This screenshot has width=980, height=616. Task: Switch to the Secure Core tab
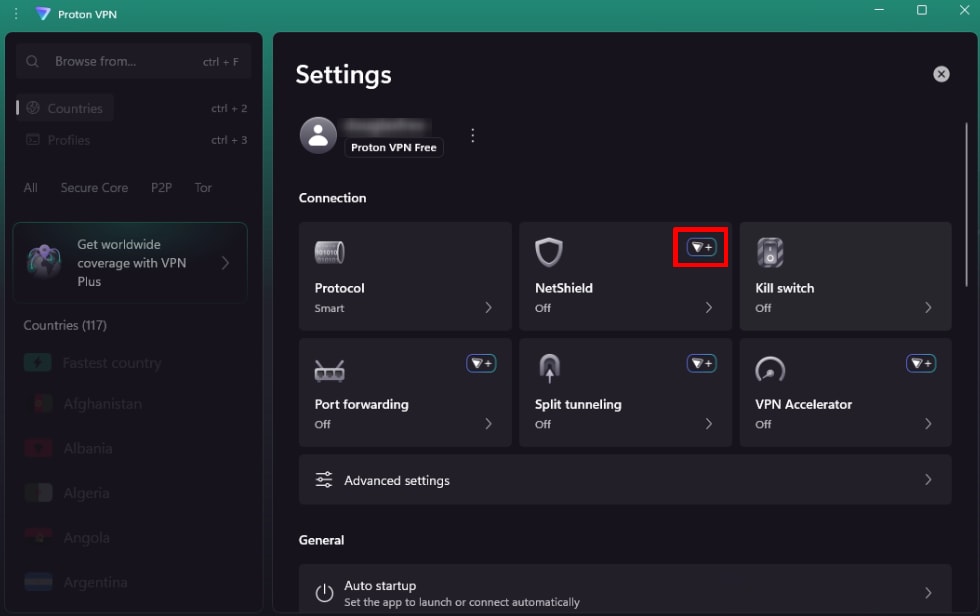tap(94, 187)
